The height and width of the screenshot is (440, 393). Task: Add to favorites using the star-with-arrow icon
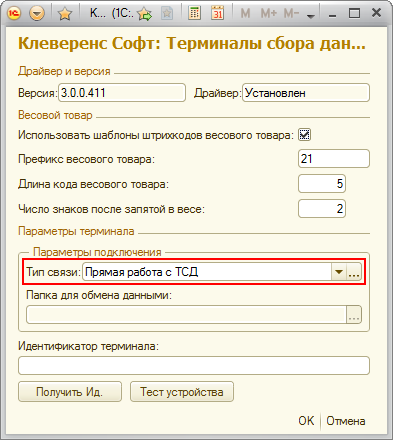145,14
